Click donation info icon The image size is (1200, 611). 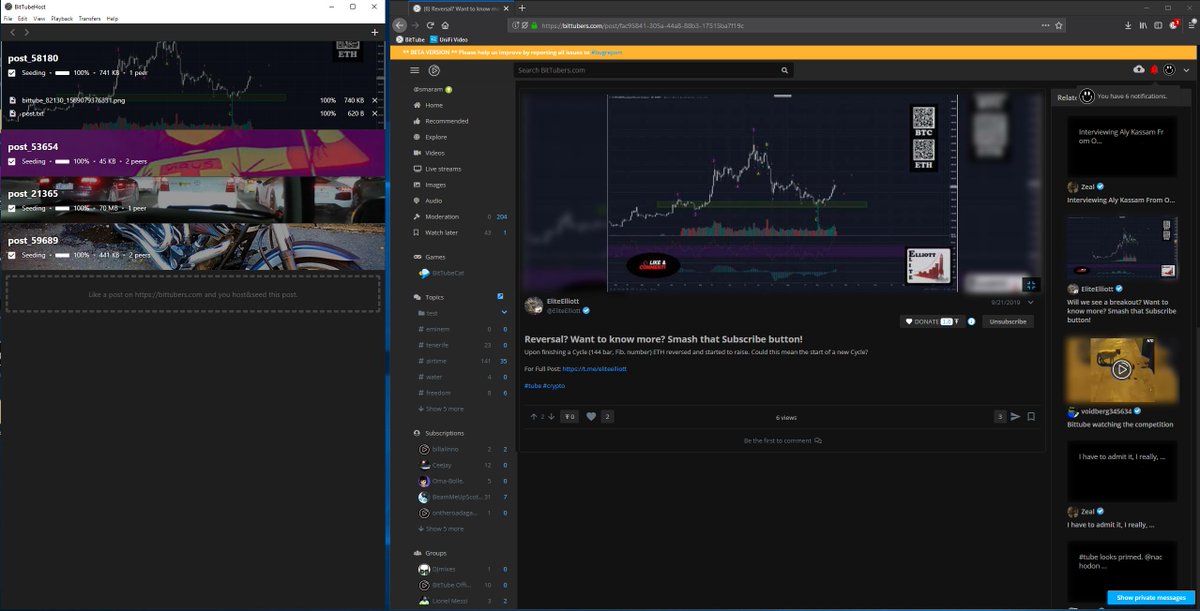point(971,321)
